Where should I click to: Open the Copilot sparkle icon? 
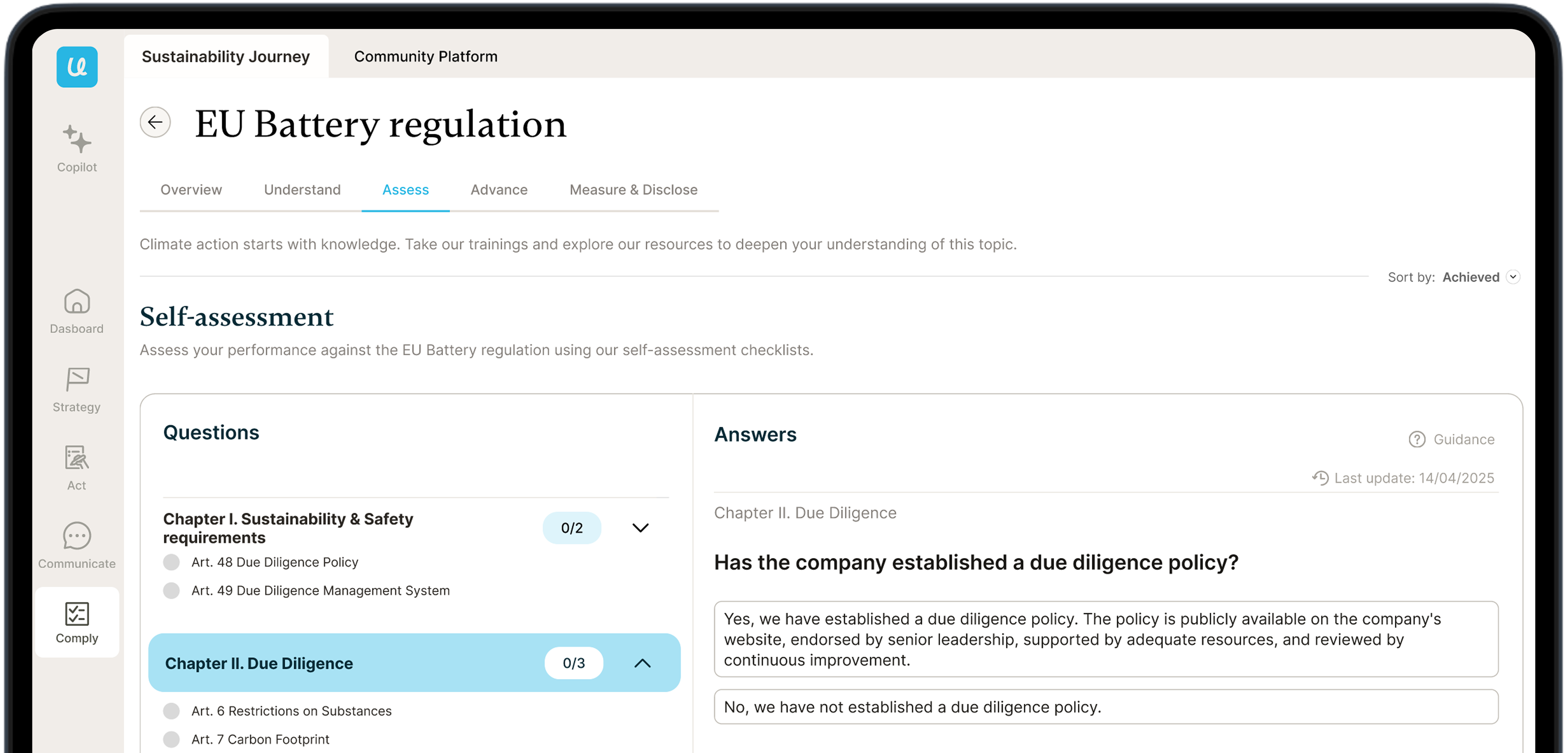(77, 139)
